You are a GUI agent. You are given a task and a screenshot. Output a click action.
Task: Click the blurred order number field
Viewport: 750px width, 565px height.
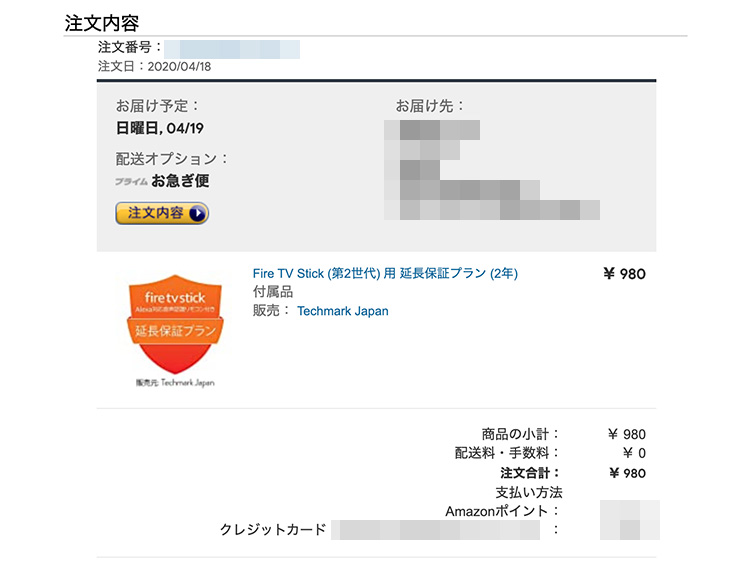coord(232,49)
